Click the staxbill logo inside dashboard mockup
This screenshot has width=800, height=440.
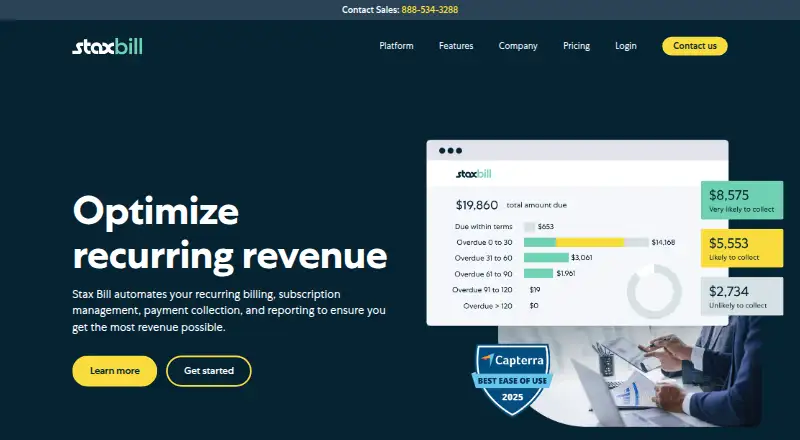[473, 174]
